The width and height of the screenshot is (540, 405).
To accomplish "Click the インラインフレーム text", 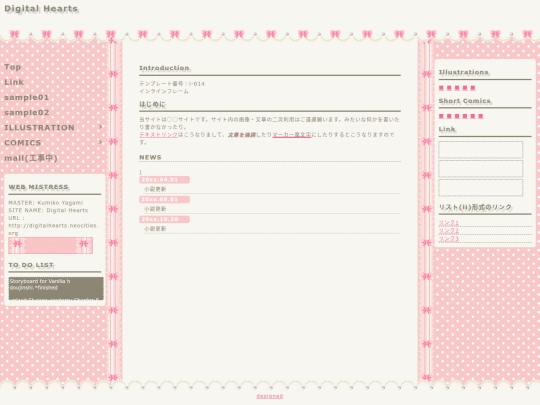I will (x=164, y=91).
